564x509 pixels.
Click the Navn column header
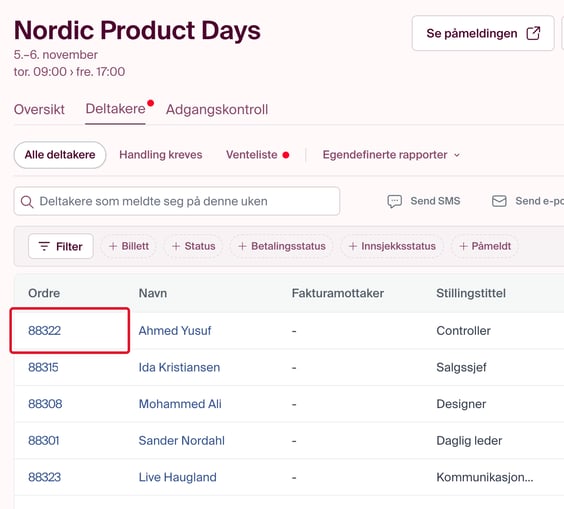click(153, 293)
